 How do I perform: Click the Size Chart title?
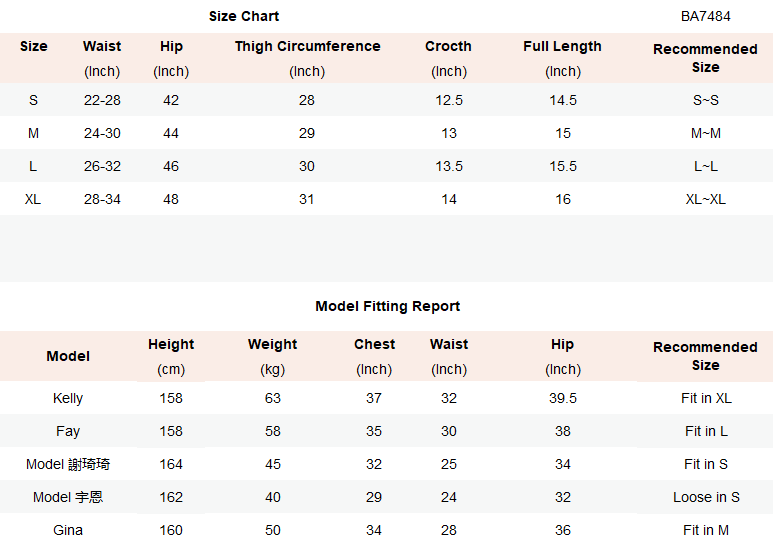click(244, 16)
